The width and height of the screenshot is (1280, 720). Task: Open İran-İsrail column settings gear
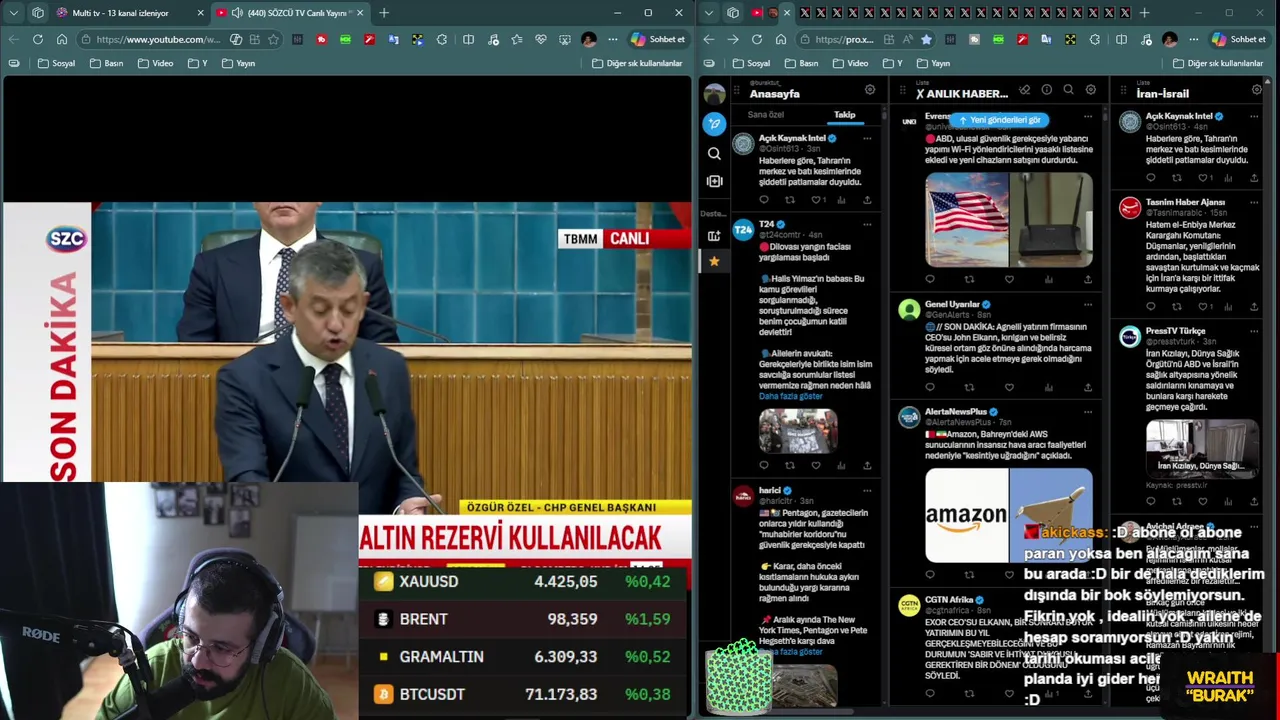1257,90
